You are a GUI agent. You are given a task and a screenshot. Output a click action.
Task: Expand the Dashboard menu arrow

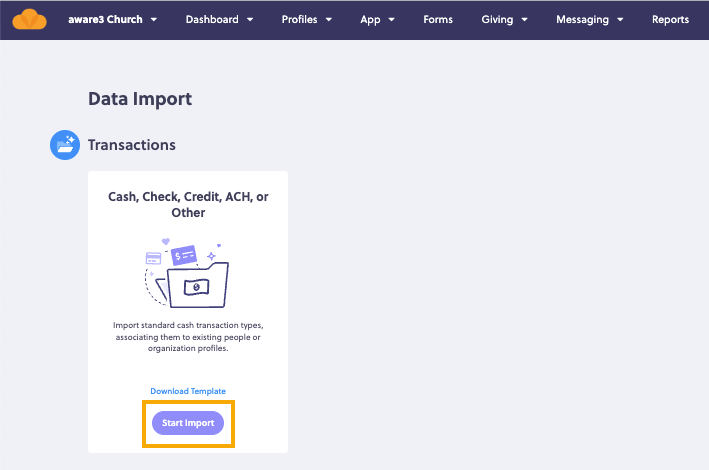pyautogui.click(x=250, y=20)
